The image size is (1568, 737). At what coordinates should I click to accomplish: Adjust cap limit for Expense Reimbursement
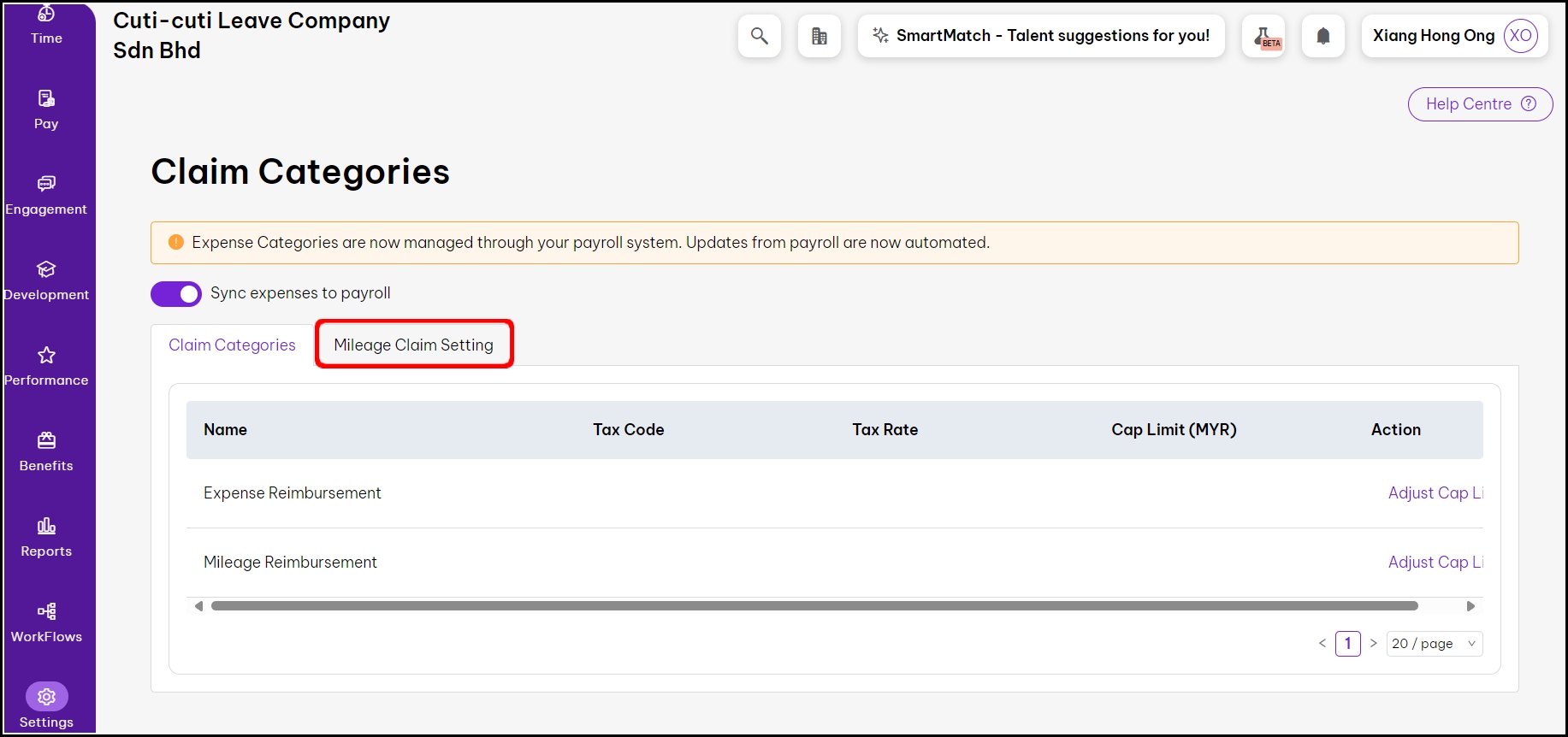pos(1434,492)
